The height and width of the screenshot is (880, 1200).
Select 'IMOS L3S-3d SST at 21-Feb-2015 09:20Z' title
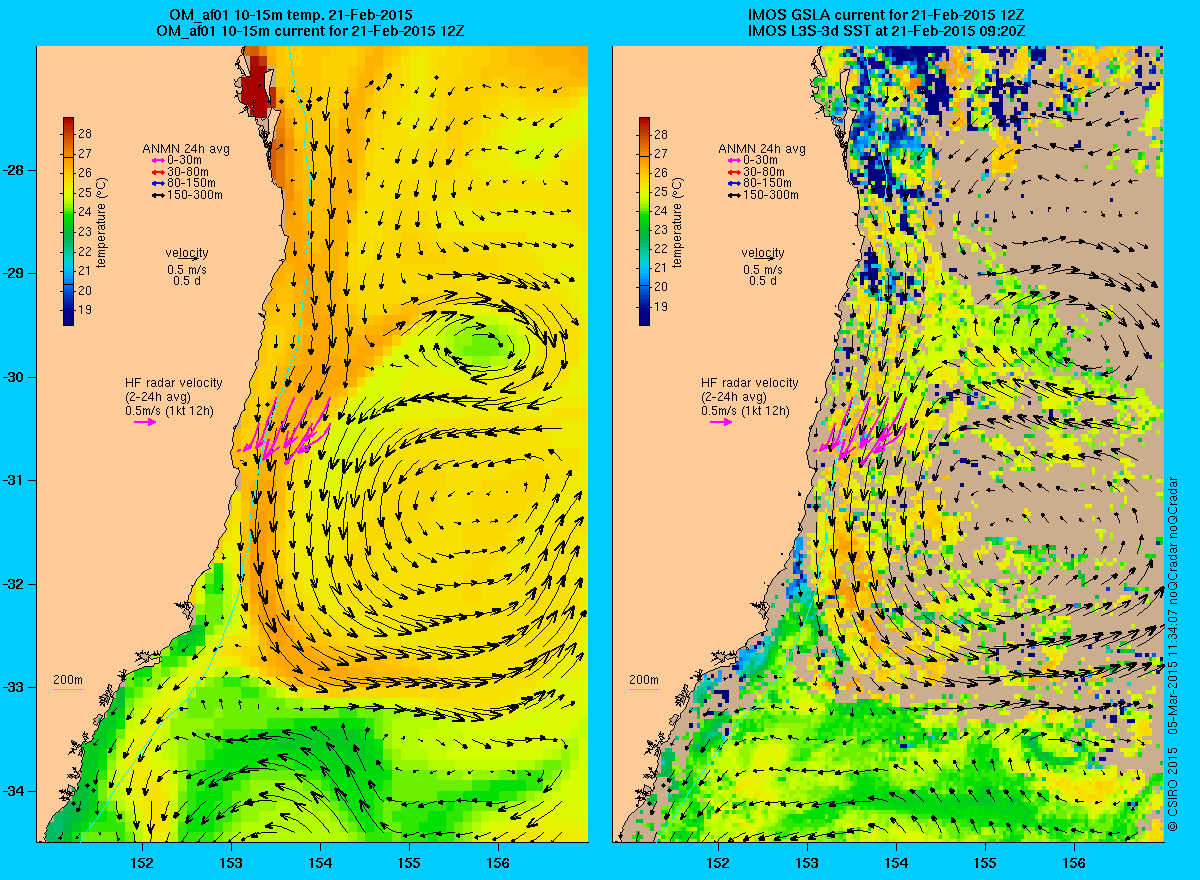pyautogui.click(x=886, y=32)
